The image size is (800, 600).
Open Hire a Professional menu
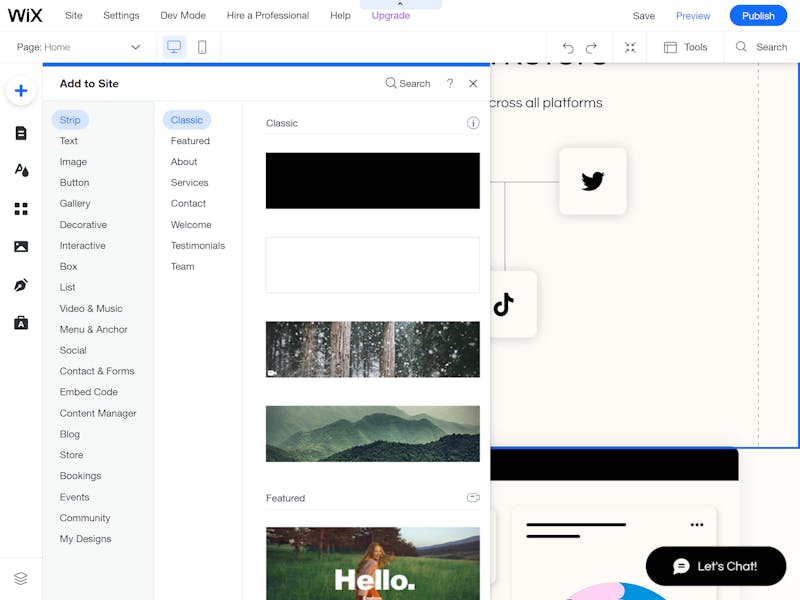click(267, 16)
